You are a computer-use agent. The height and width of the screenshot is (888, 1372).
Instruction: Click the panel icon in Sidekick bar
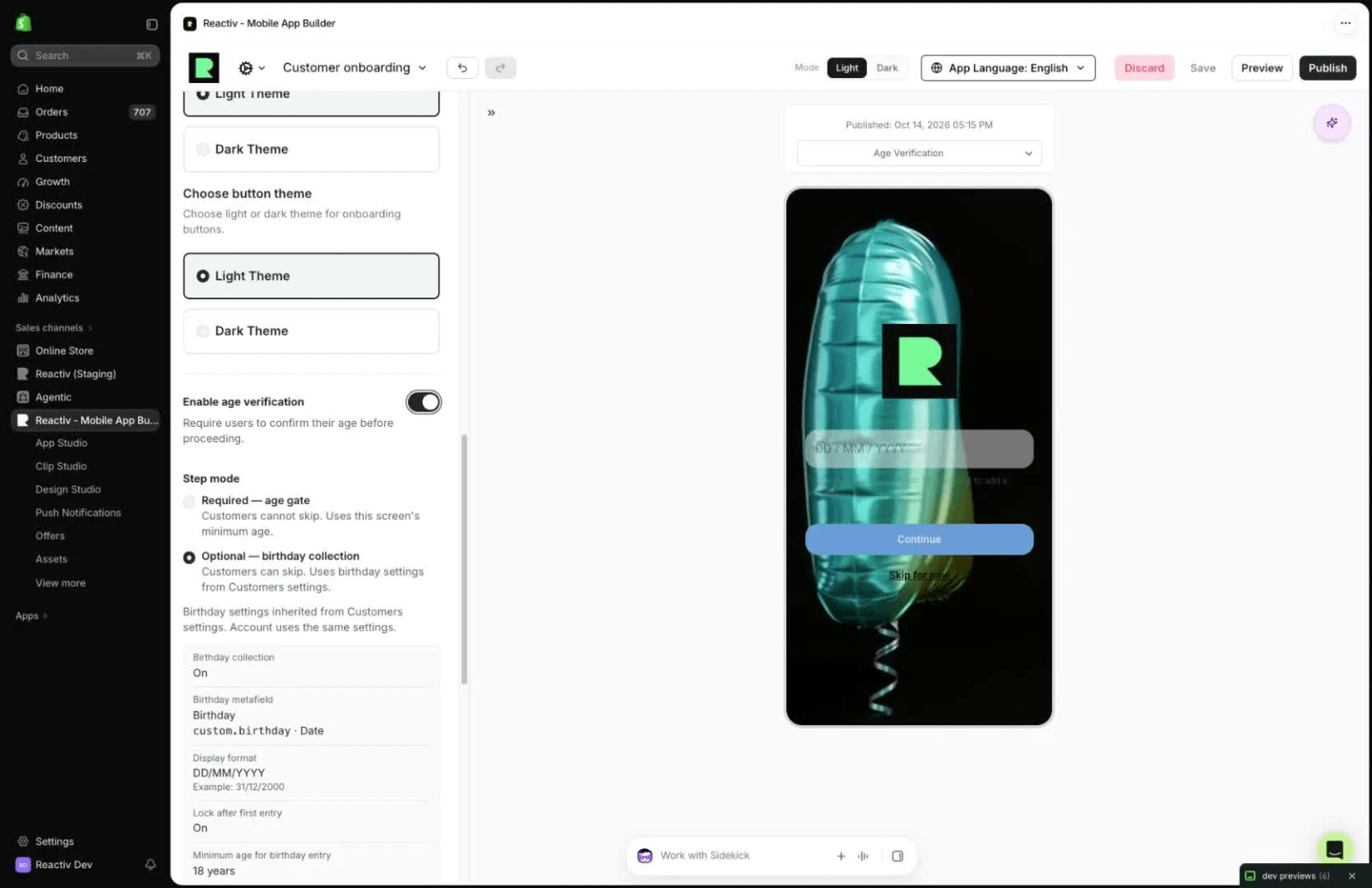897,855
